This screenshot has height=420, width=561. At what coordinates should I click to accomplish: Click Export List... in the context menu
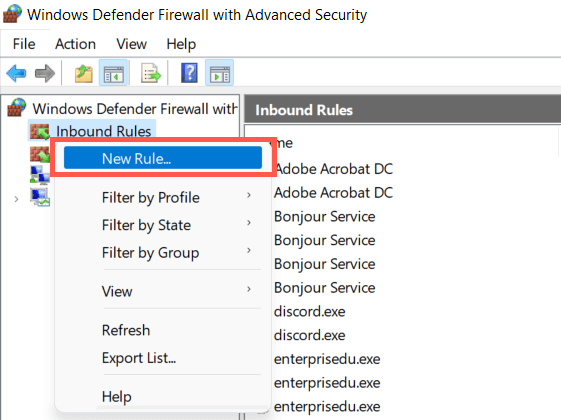tap(139, 357)
